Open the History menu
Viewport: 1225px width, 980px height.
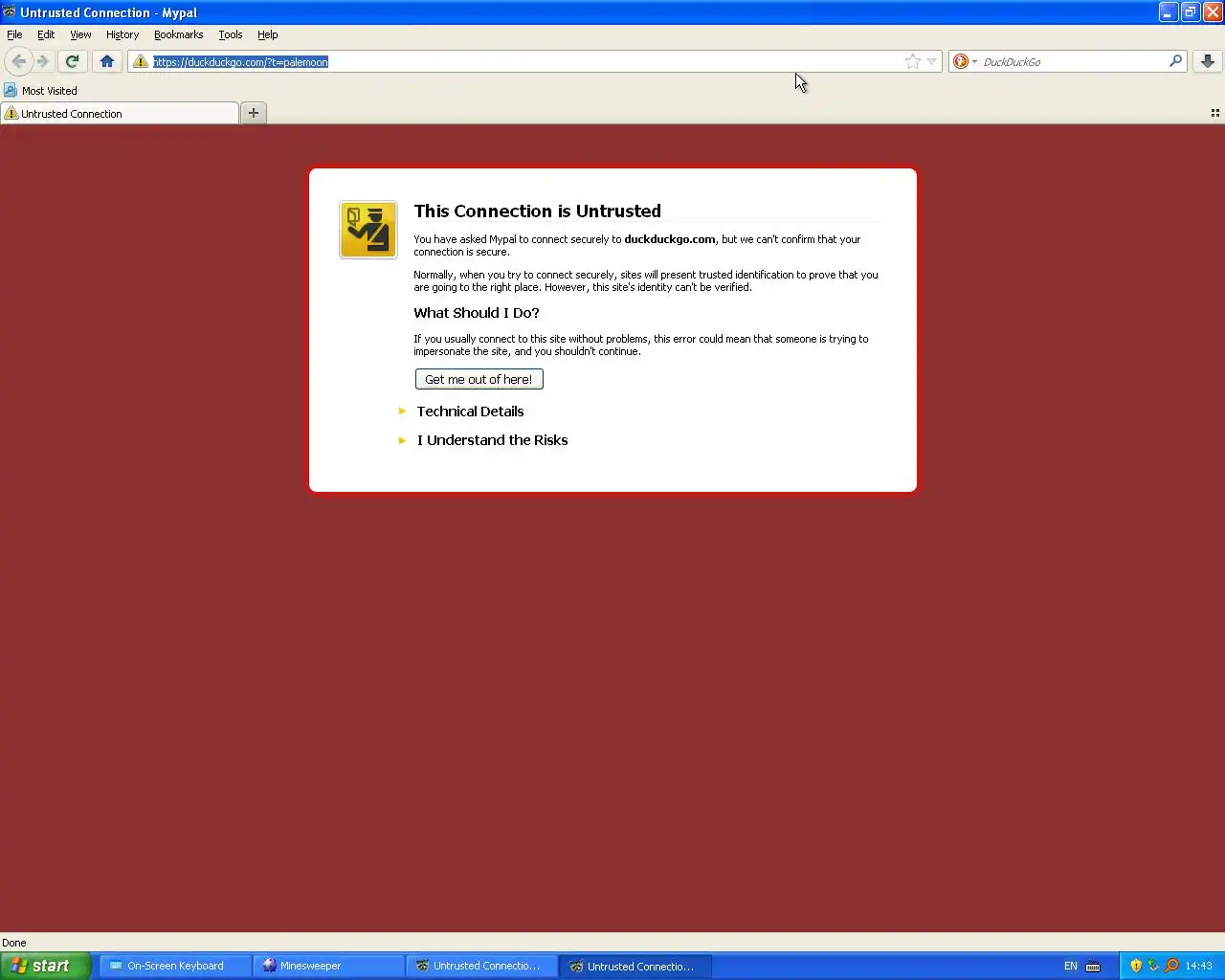(122, 34)
